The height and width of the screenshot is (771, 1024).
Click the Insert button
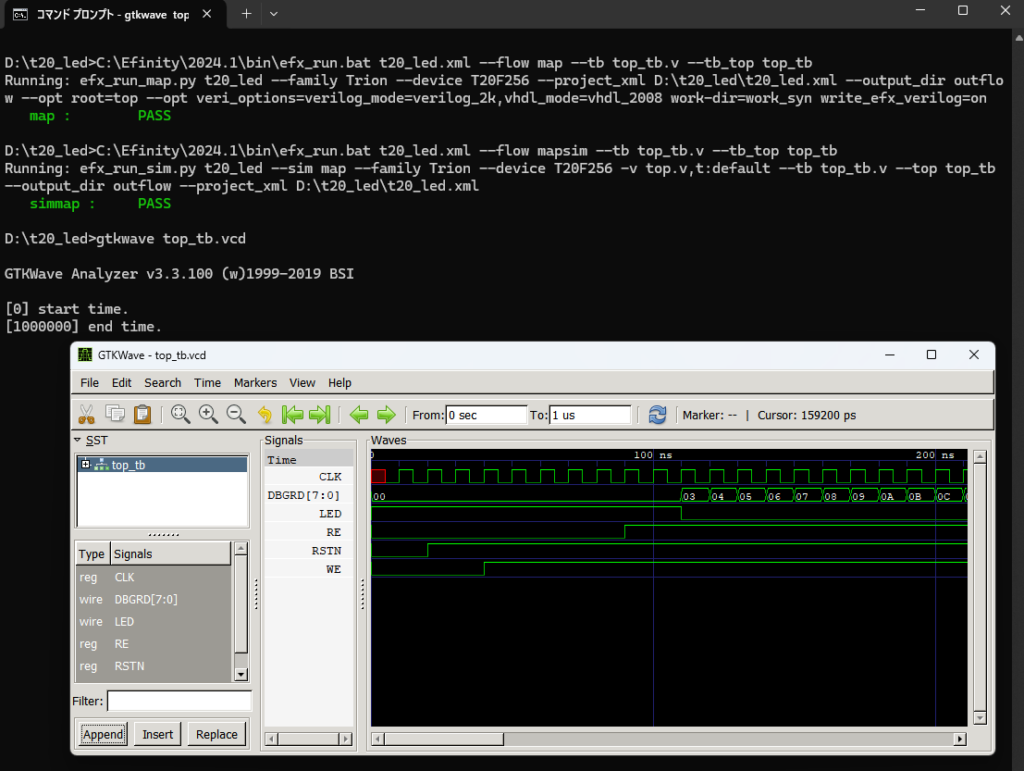(x=157, y=734)
